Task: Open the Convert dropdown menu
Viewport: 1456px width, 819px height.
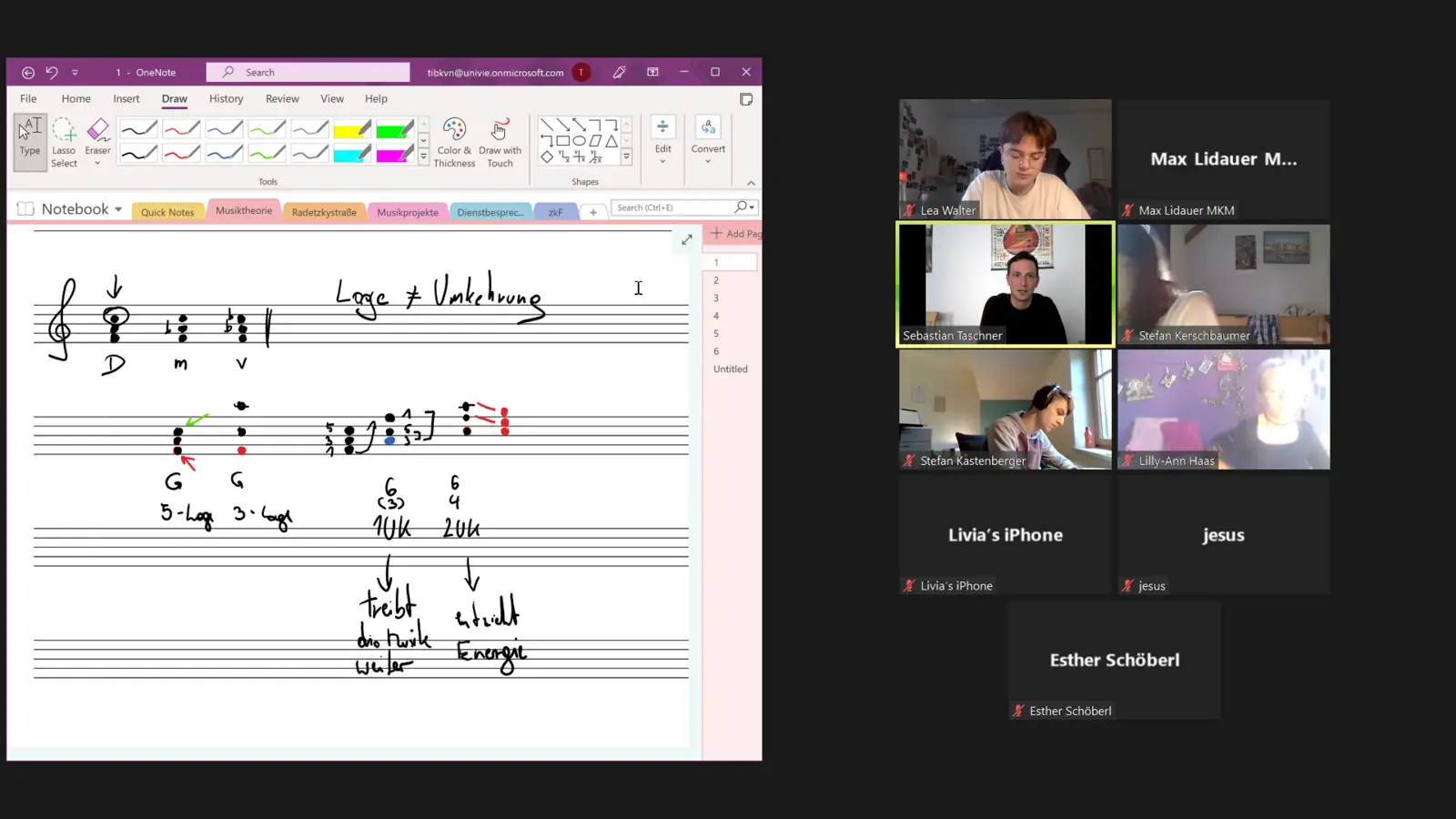Action: click(708, 141)
